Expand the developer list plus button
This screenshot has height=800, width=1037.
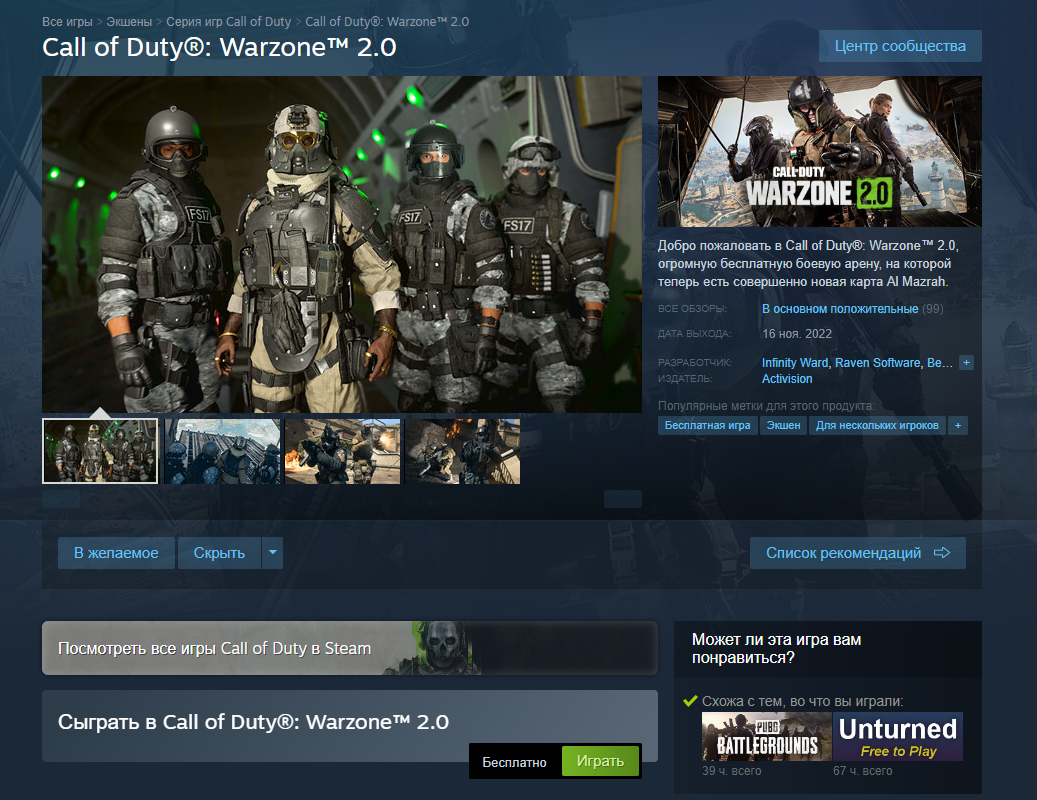point(966,362)
